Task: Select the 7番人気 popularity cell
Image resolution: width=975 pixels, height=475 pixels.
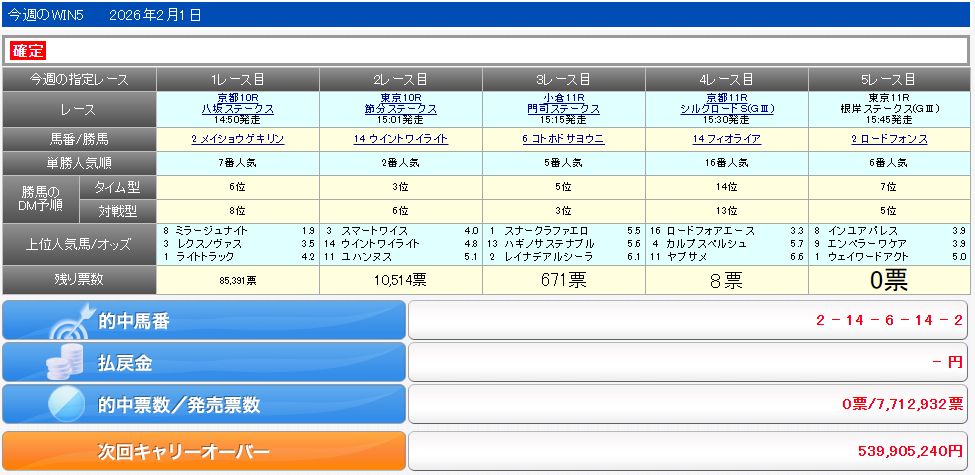Action: pyautogui.click(x=238, y=164)
